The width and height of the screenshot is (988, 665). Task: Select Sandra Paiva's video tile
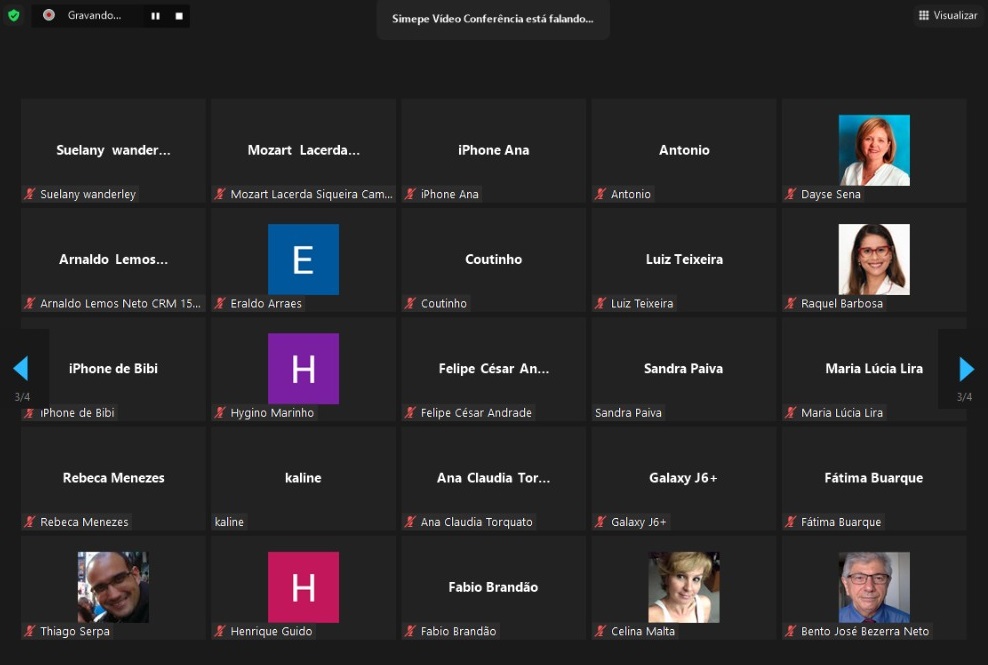click(684, 368)
